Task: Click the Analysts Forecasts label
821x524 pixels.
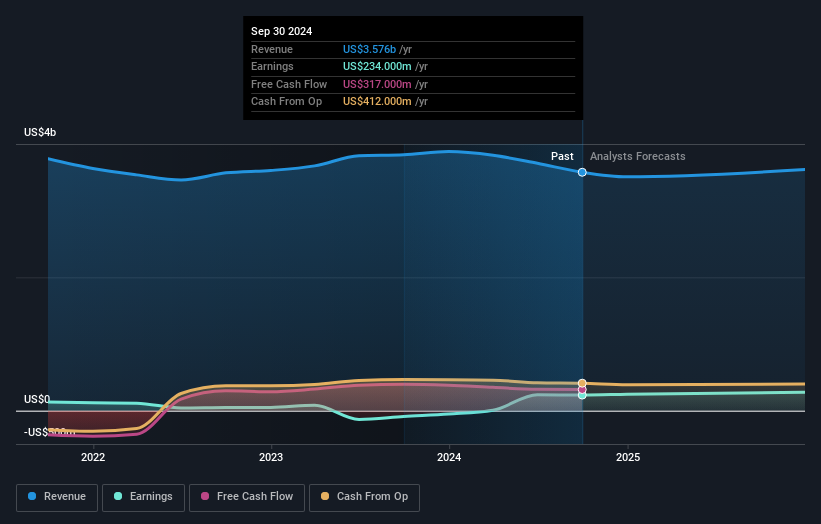Action: tap(637, 156)
